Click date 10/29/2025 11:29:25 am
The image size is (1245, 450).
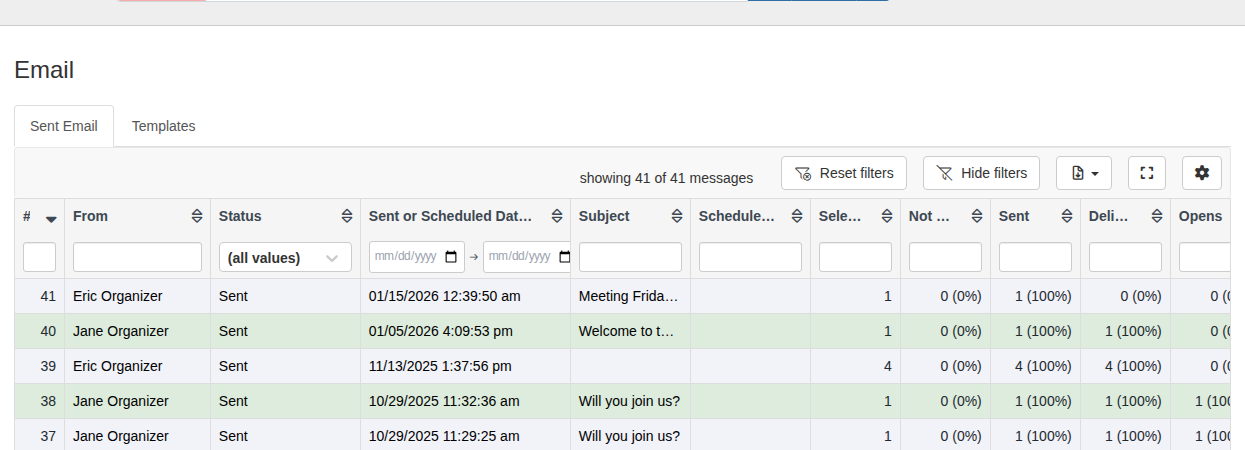[x=444, y=436]
